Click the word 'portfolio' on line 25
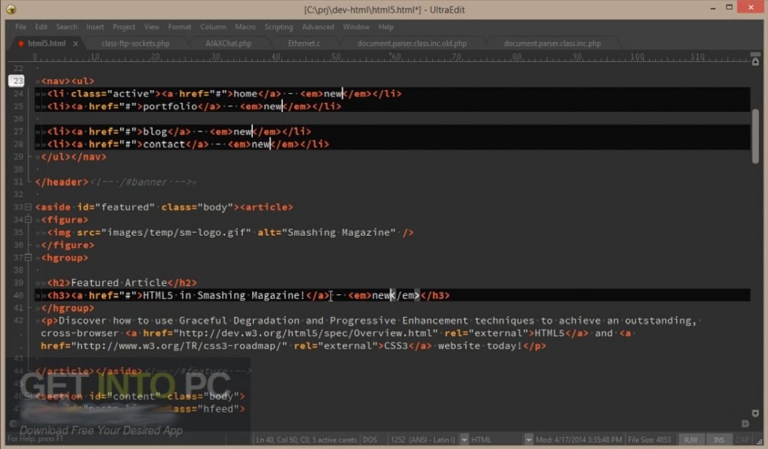Image resolution: width=768 pixels, height=449 pixels. pos(170,107)
